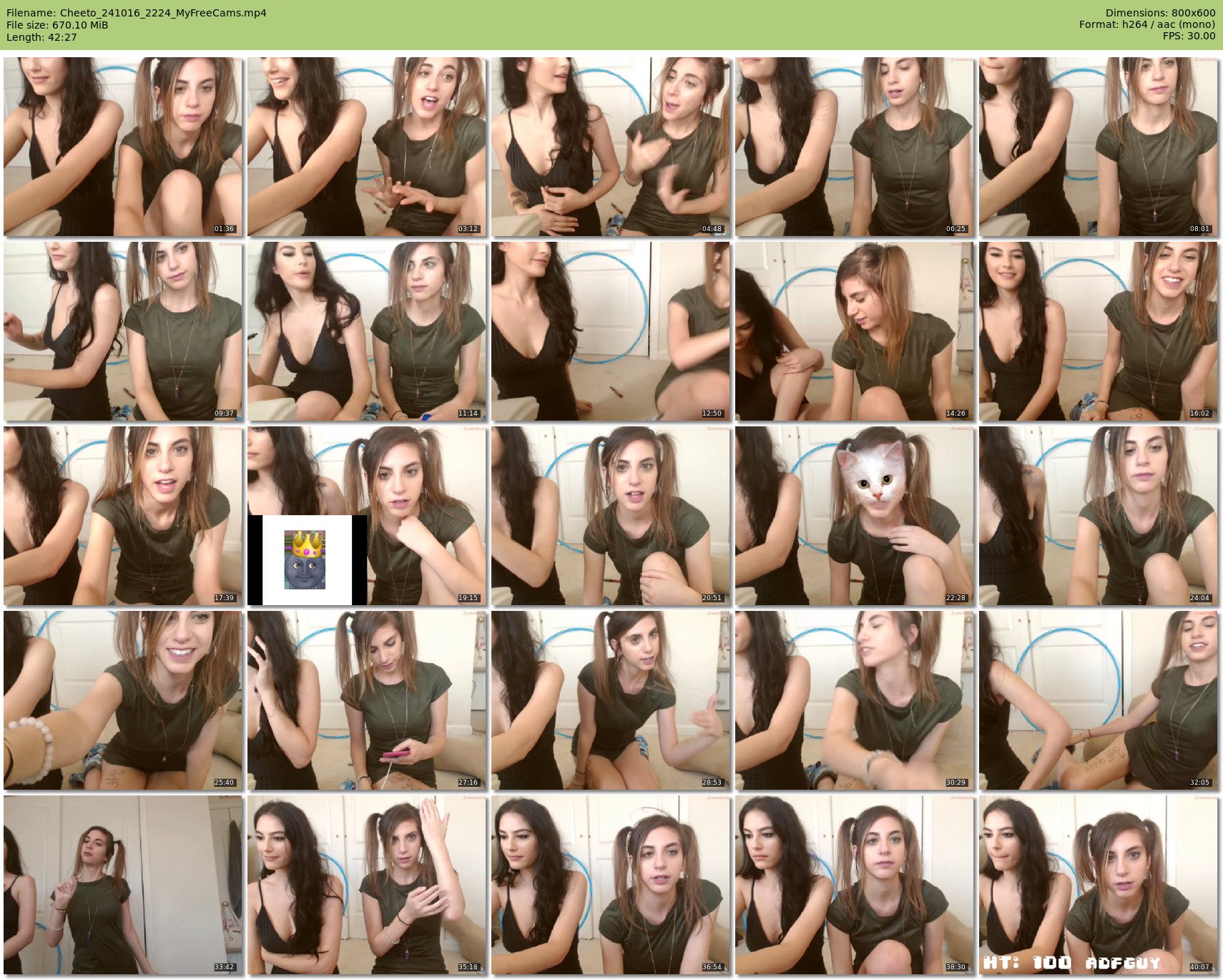Select the thumbnail timestamped 08:01
Viewport: 1223px width, 980px height.
click(1099, 147)
